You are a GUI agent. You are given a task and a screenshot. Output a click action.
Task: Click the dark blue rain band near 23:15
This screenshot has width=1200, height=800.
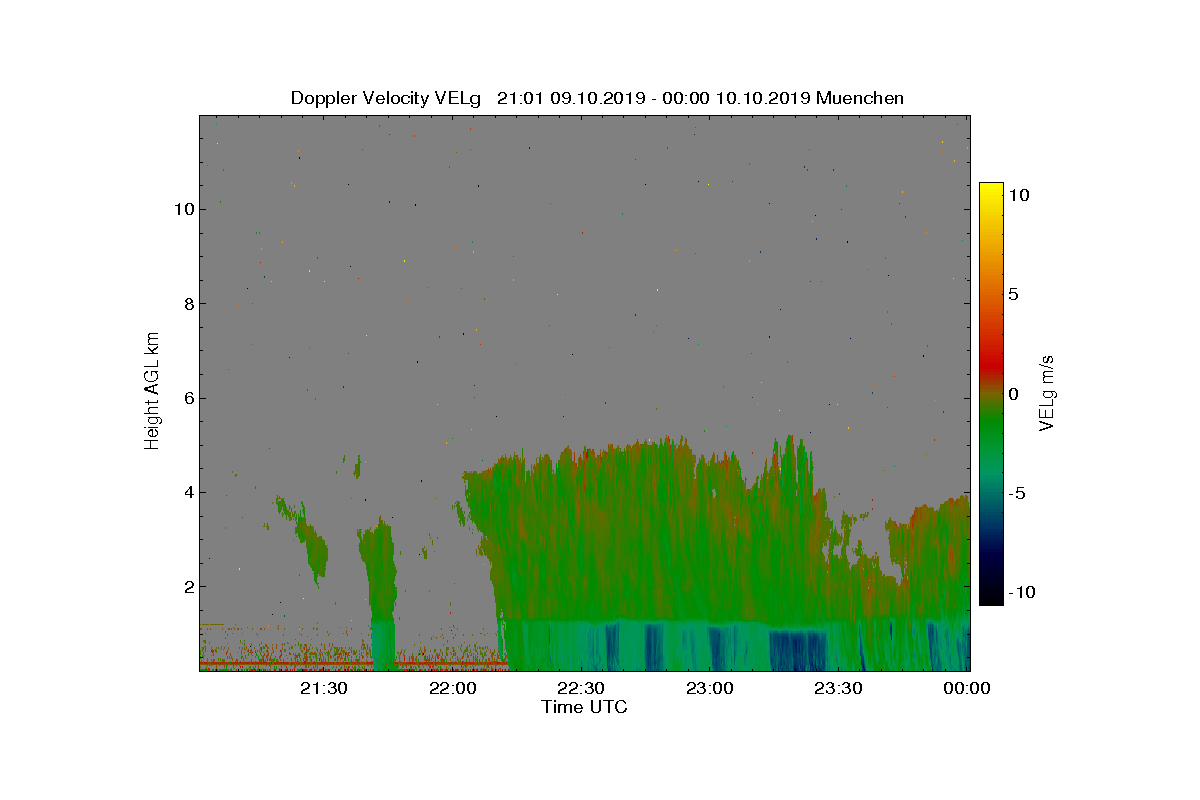(x=797, y=650)
